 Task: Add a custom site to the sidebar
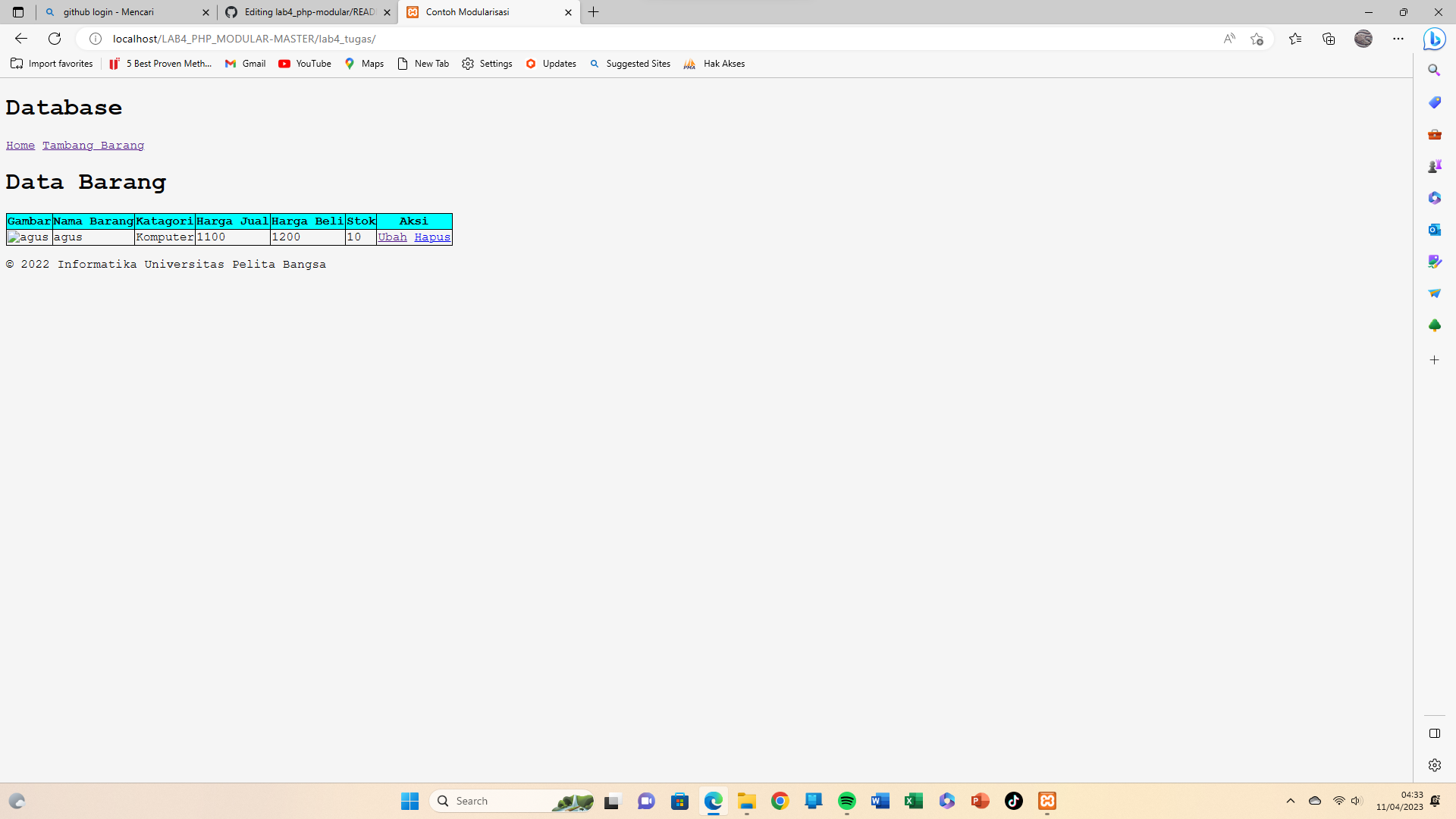tap(1436, 360)
